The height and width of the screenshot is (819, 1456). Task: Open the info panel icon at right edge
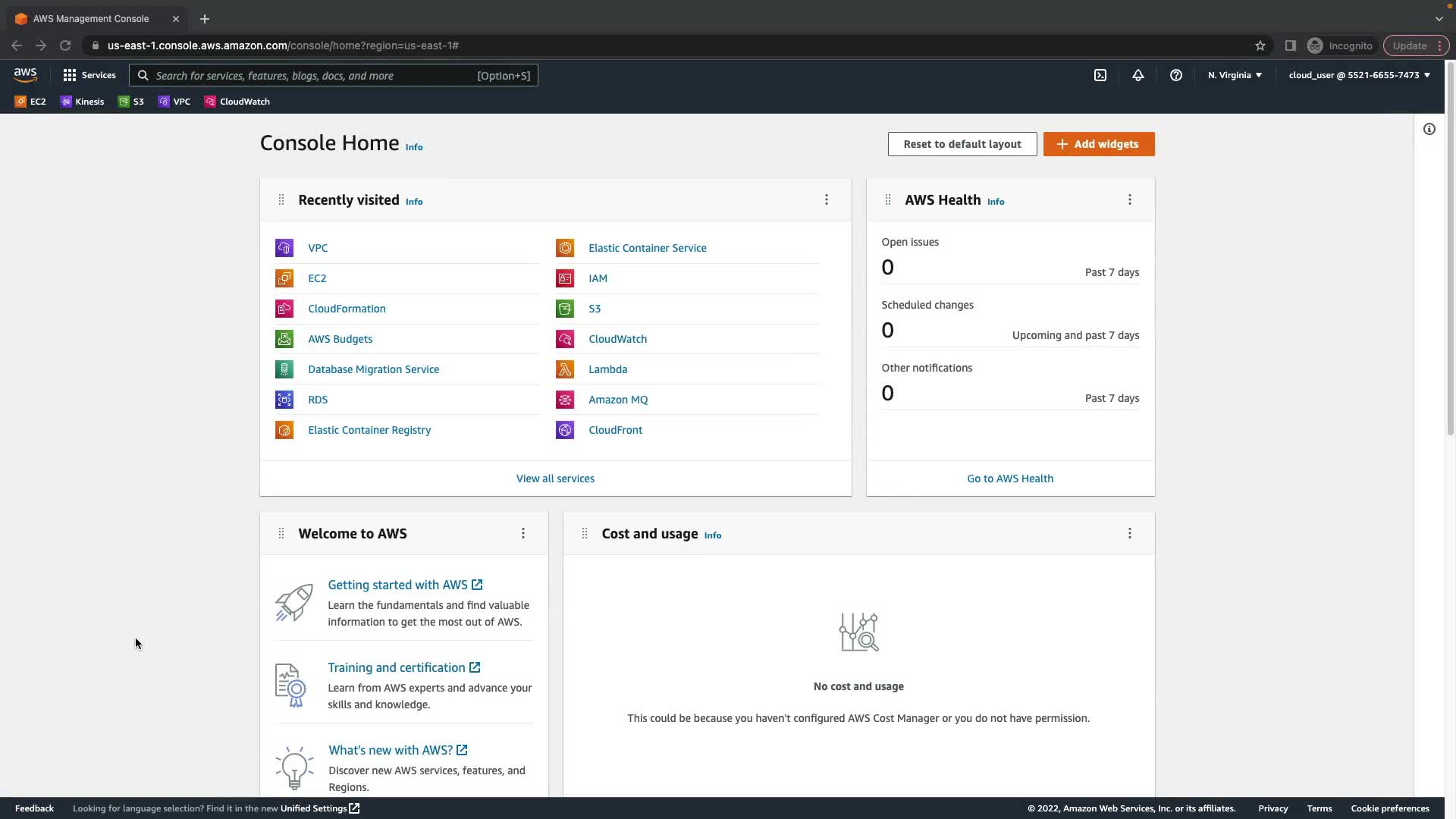pos(1429,129)
